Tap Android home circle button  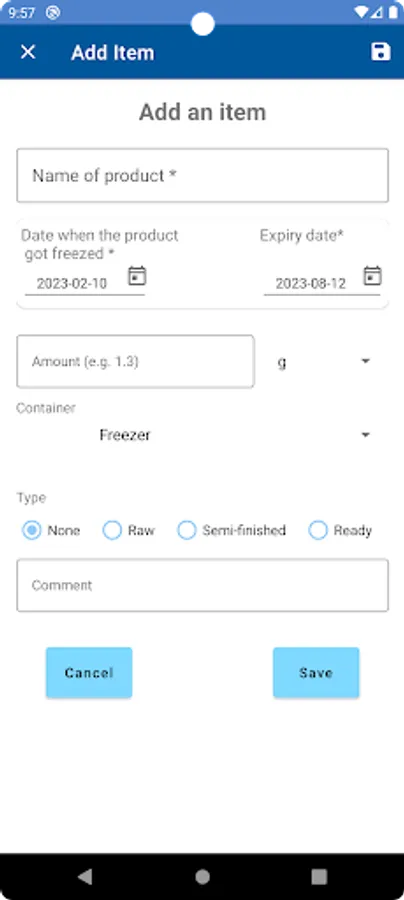pos(202,876)
